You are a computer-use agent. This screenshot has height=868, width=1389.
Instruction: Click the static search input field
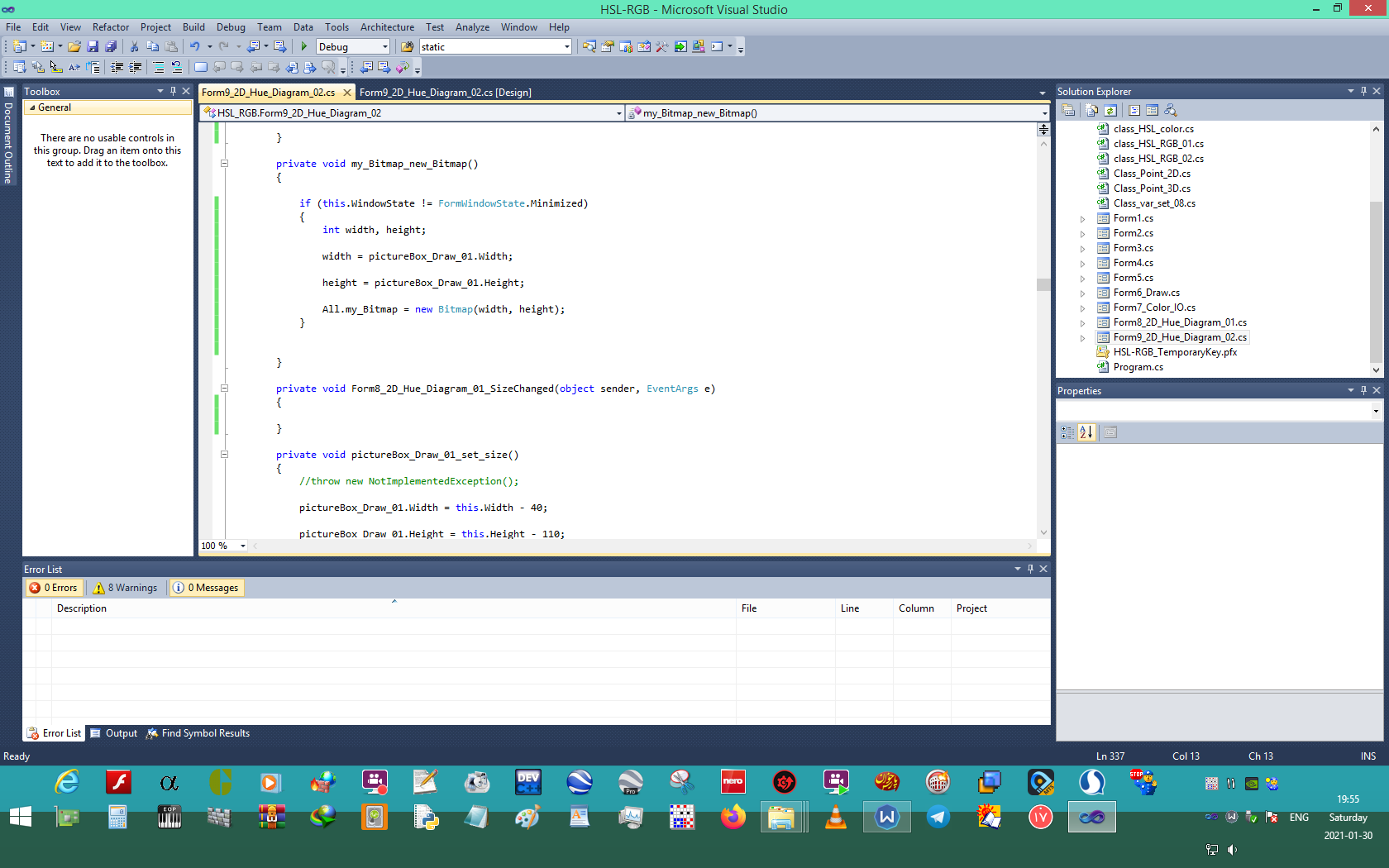click(x=491, y=47)
